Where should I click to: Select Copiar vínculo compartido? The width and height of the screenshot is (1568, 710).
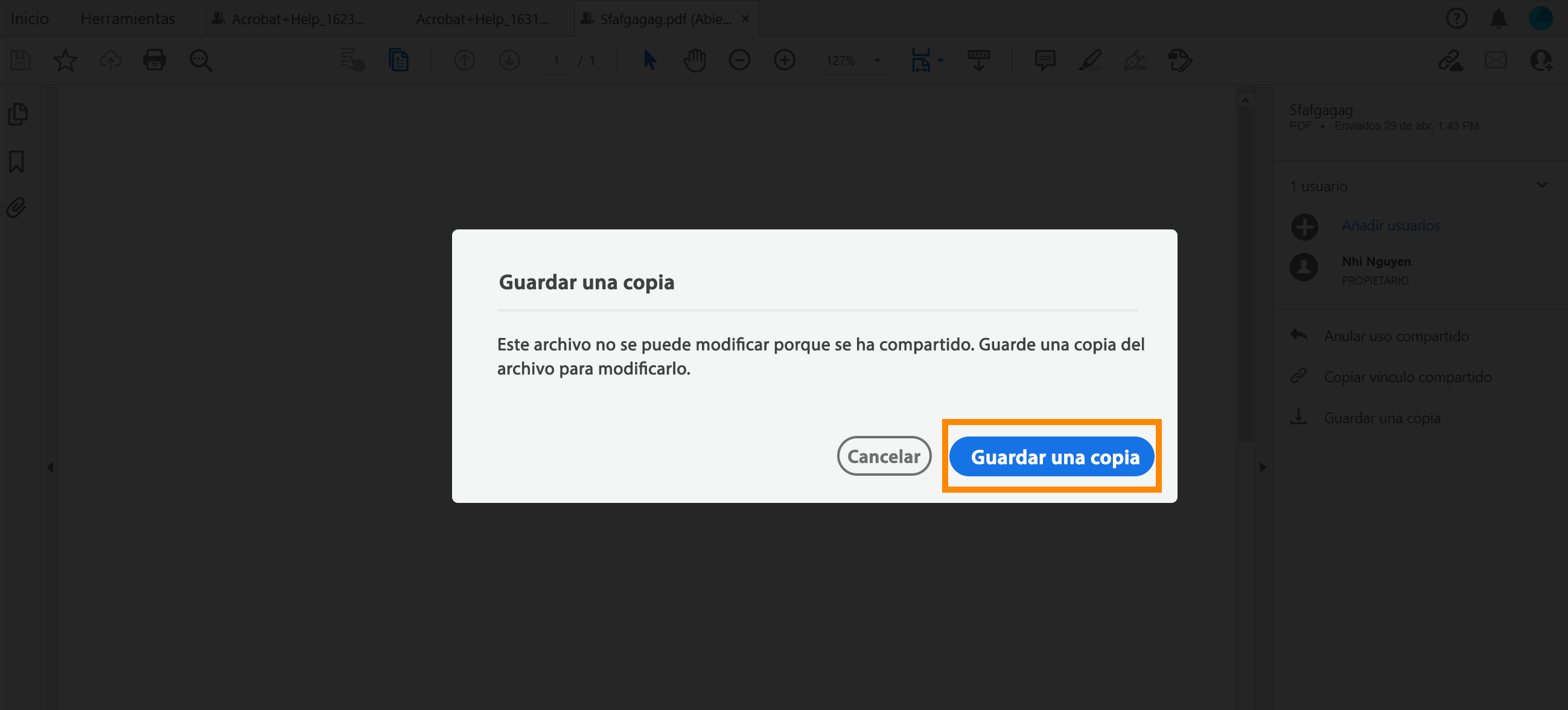(x=1407, y=377)
